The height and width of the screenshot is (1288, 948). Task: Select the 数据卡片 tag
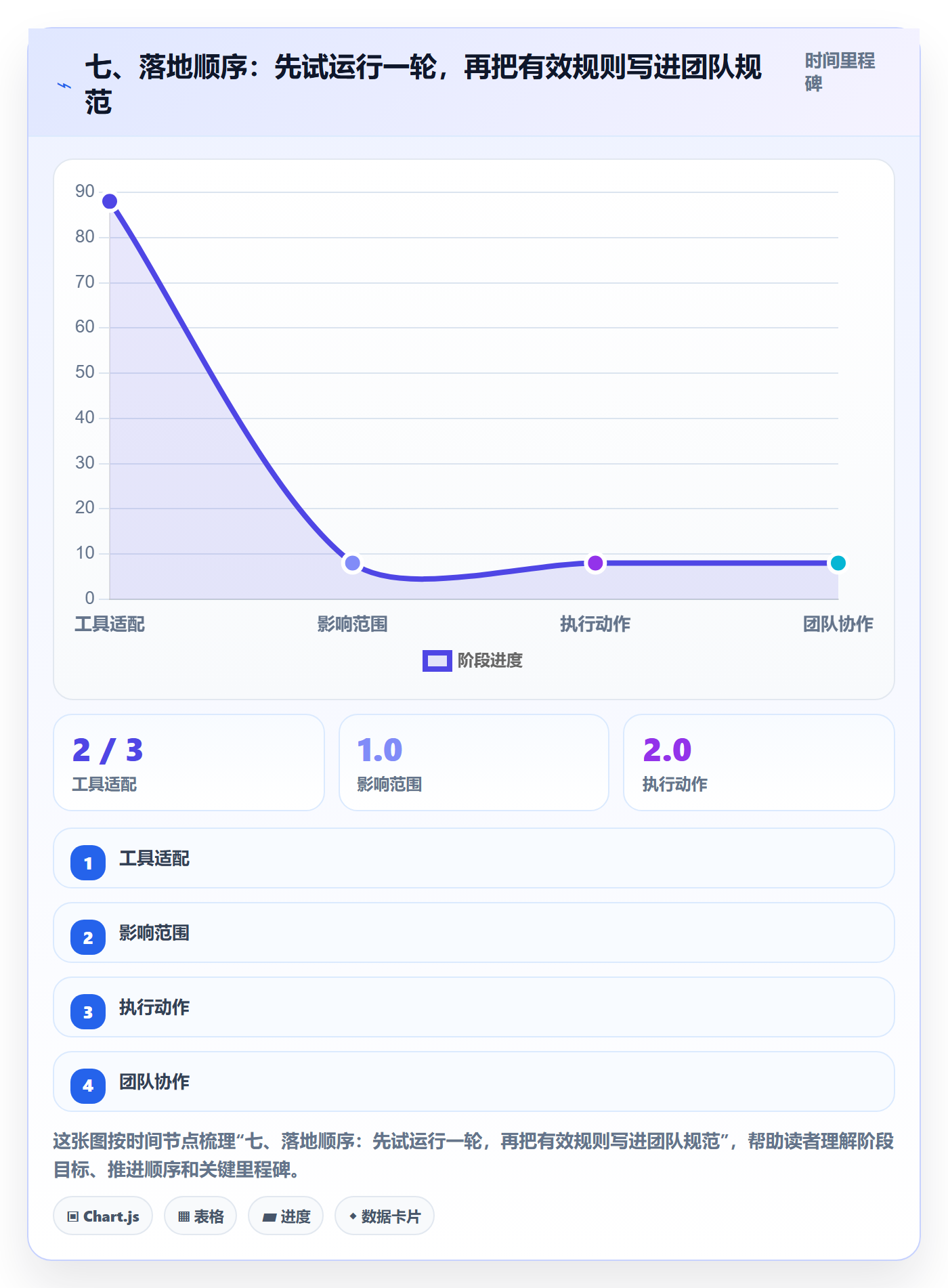click(x=385, y=1216)
